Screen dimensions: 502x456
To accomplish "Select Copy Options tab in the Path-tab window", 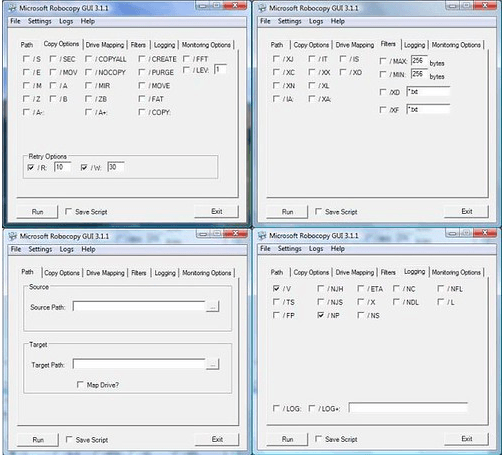I will tap(62, 273).
